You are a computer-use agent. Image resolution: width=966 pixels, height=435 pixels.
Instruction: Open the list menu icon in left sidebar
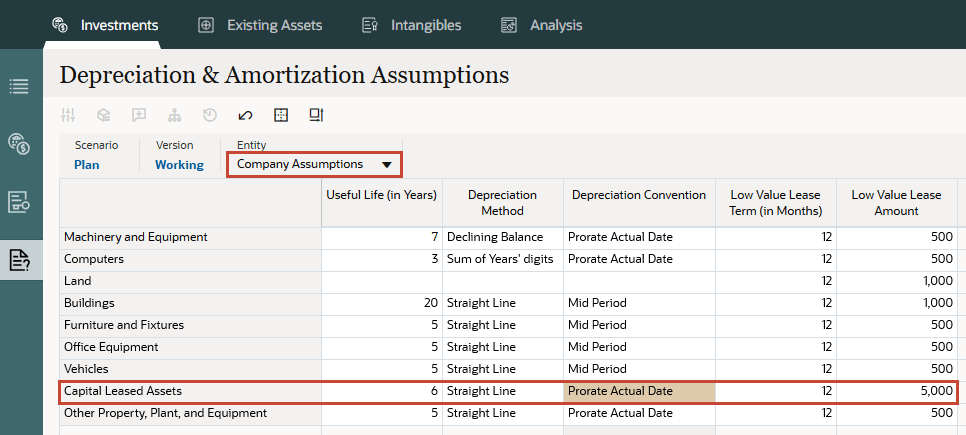click(x=19, y=86)
